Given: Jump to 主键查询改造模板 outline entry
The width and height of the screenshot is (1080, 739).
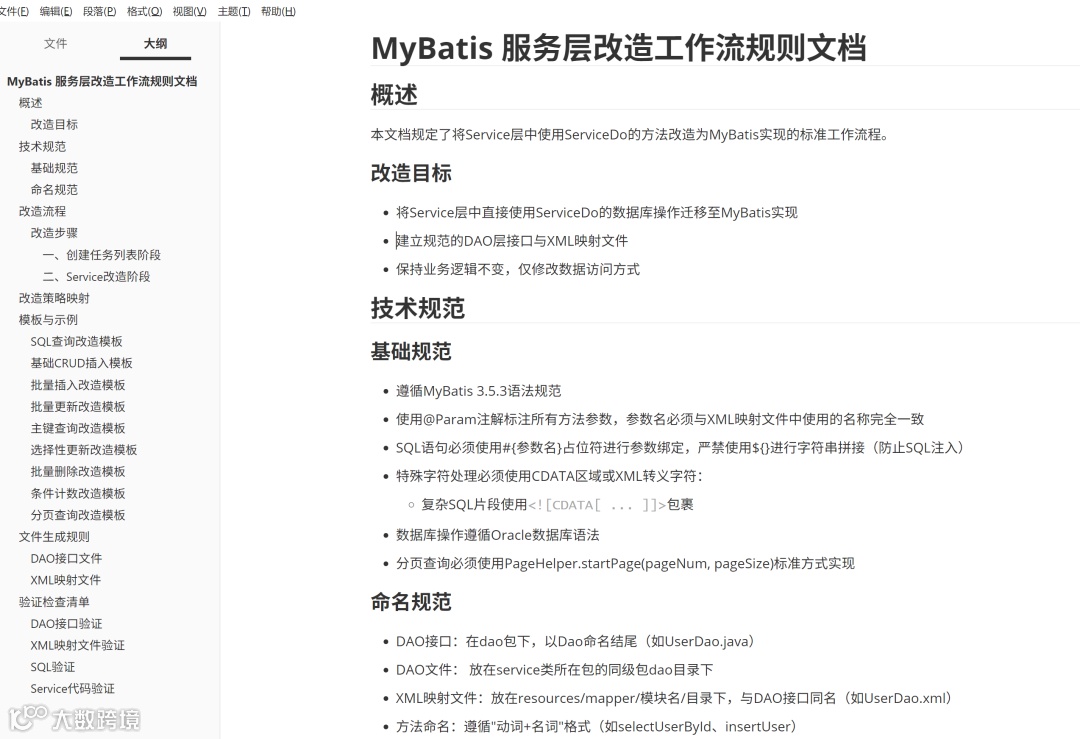Looking at the screenshot, I should pyautogui.click(x=78, y=428).
